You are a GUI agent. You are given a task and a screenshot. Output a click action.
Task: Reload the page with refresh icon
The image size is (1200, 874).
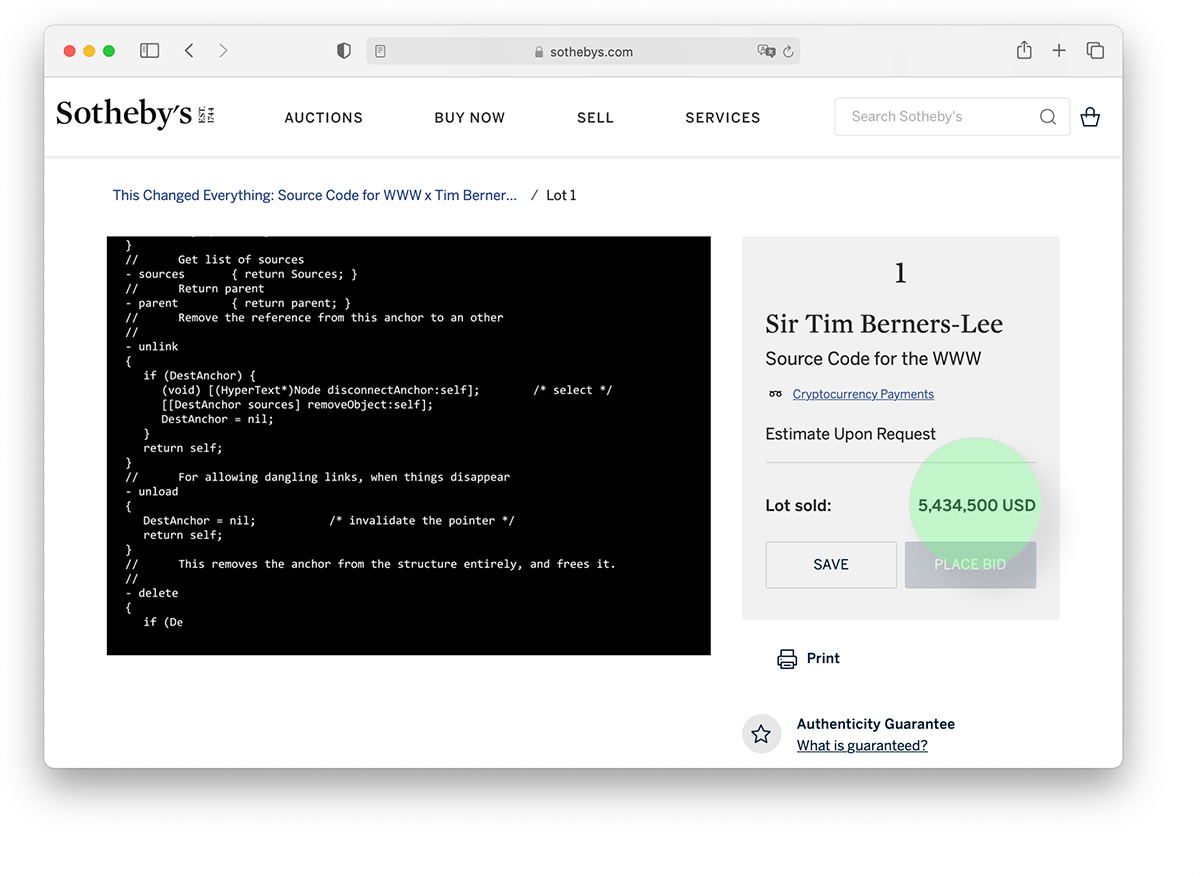click(788, 51)
